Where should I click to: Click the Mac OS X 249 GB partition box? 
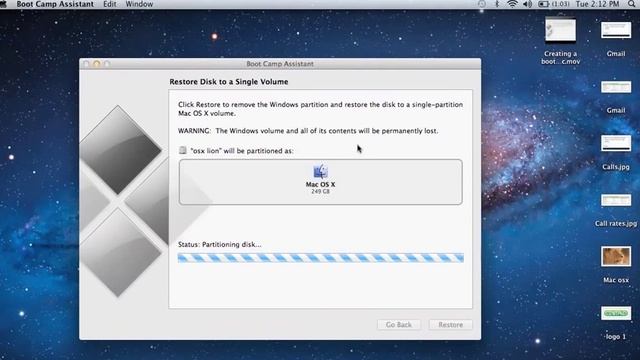click(320, 182)
